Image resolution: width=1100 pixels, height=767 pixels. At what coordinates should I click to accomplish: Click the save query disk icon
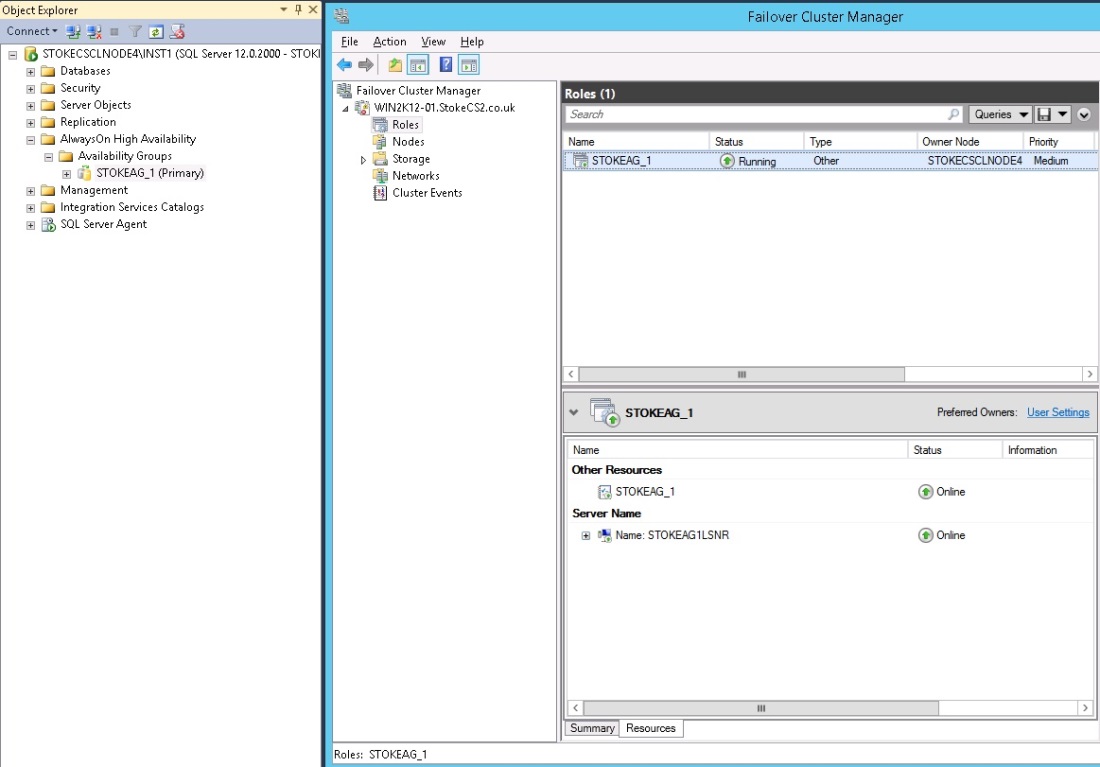point(1045,114)
